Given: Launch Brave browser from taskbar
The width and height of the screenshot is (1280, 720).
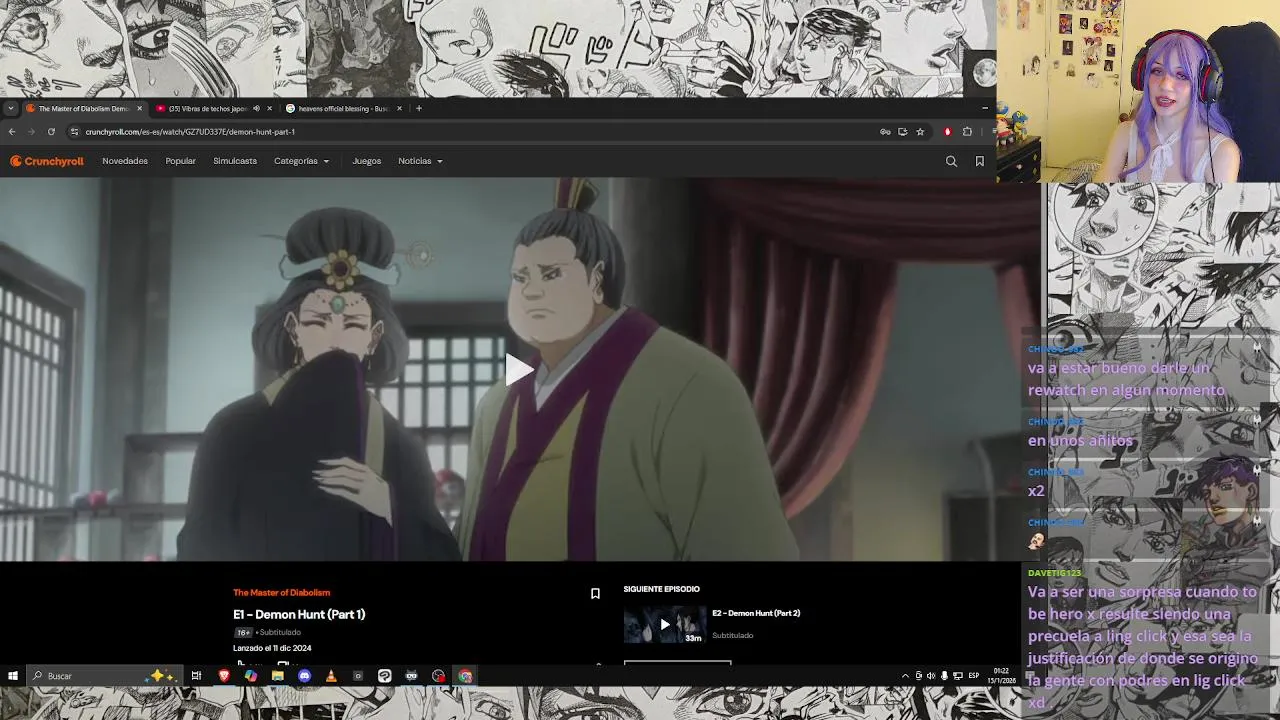Looking at the screenshot, I should [x=223, y=676].
